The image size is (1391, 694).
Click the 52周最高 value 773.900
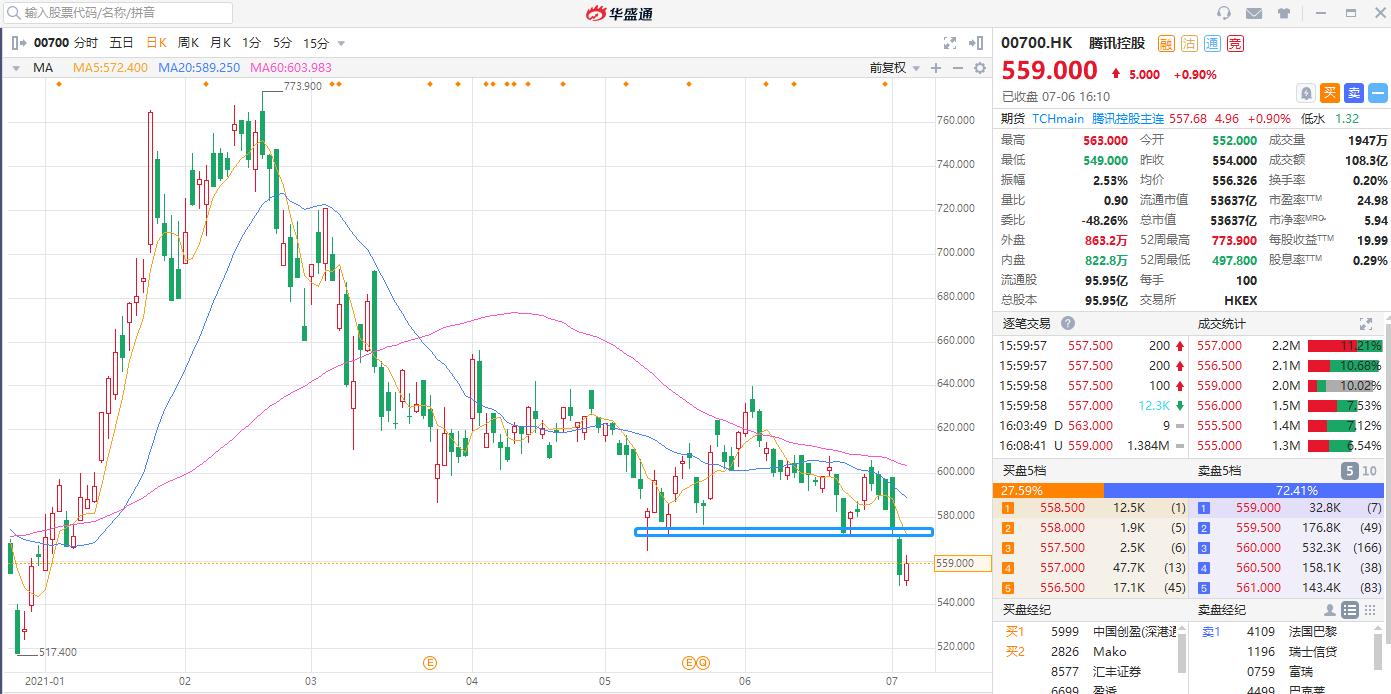point(1233,240)
